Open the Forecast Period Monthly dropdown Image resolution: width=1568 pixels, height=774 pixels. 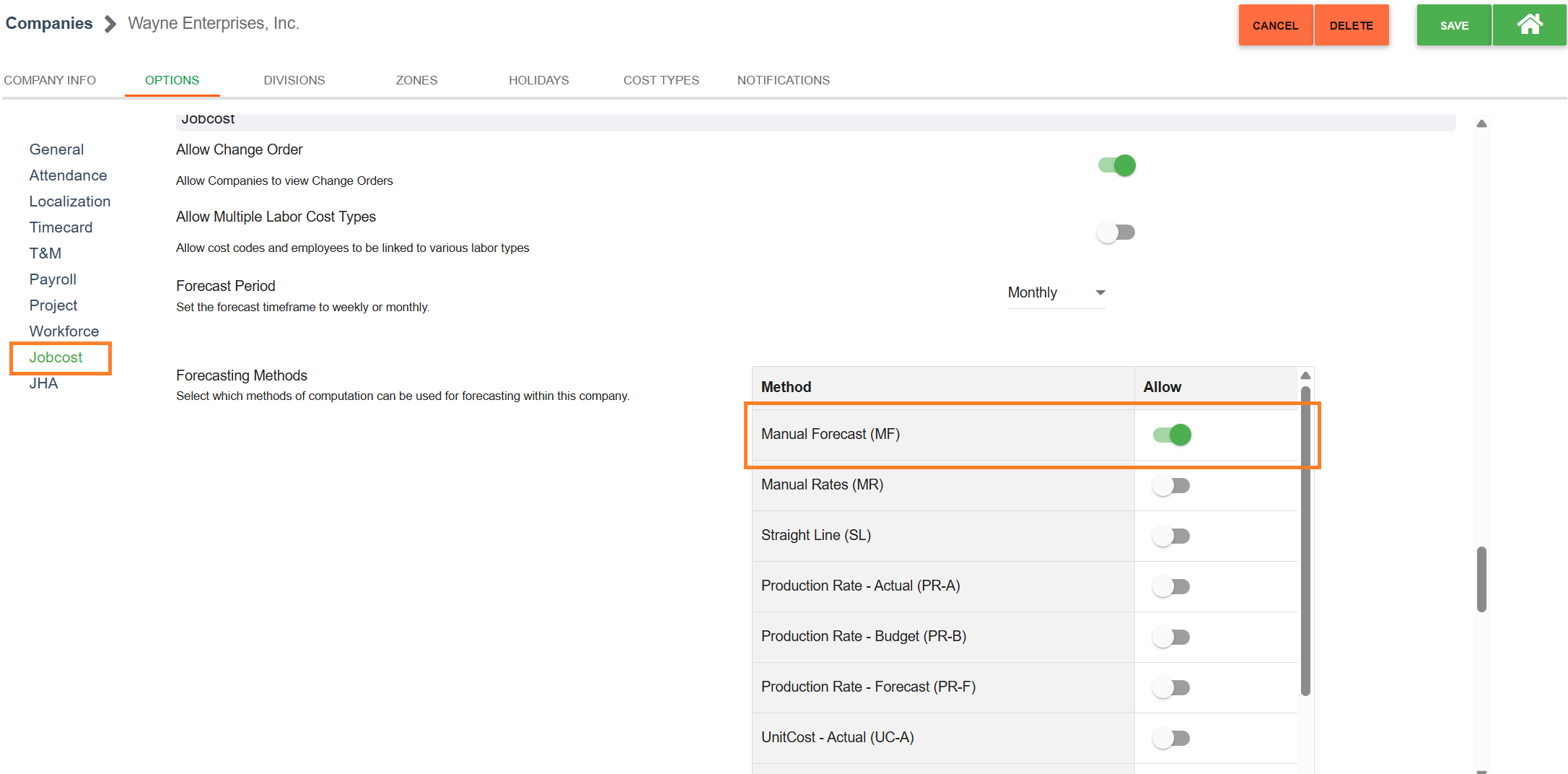point(1056,293)
